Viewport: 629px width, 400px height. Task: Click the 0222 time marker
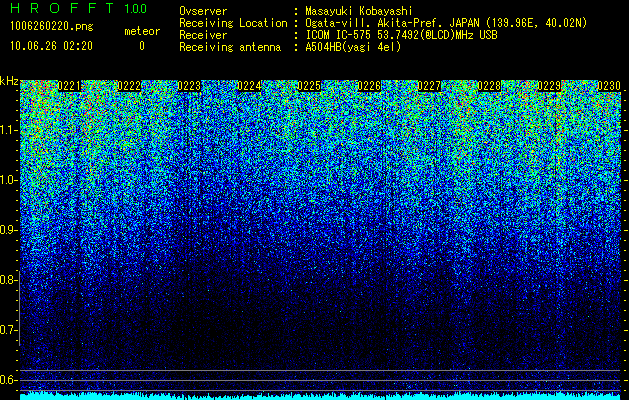pos(129,86)
